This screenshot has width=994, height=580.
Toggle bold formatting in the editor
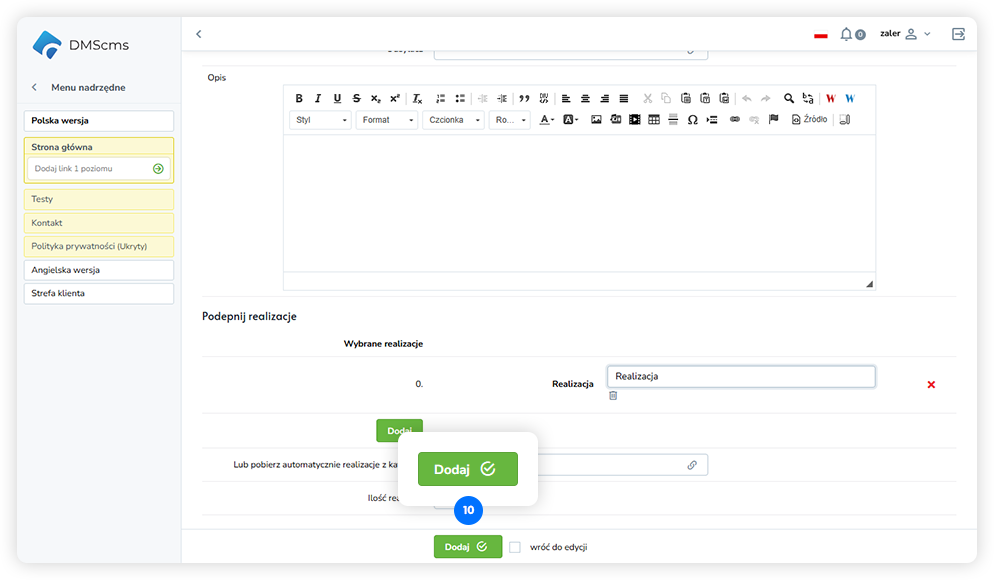click(299, 98)
